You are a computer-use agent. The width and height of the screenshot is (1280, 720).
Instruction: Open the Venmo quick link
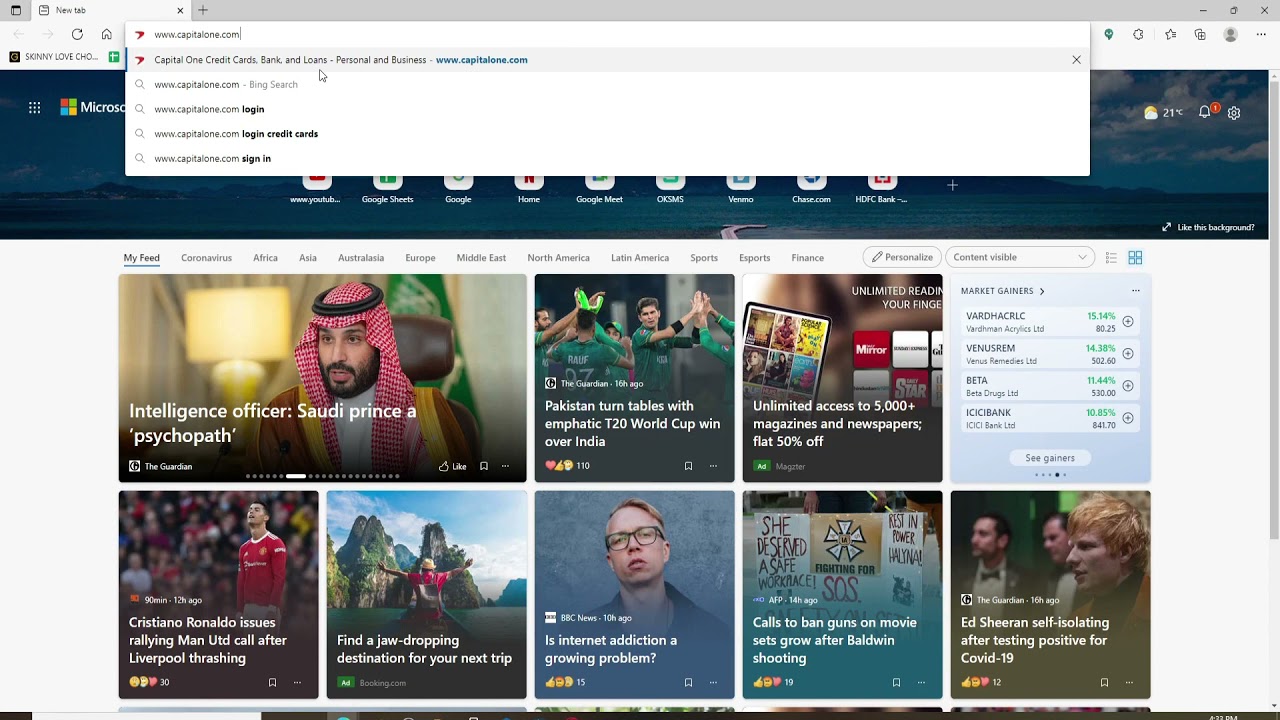[741, 188]
